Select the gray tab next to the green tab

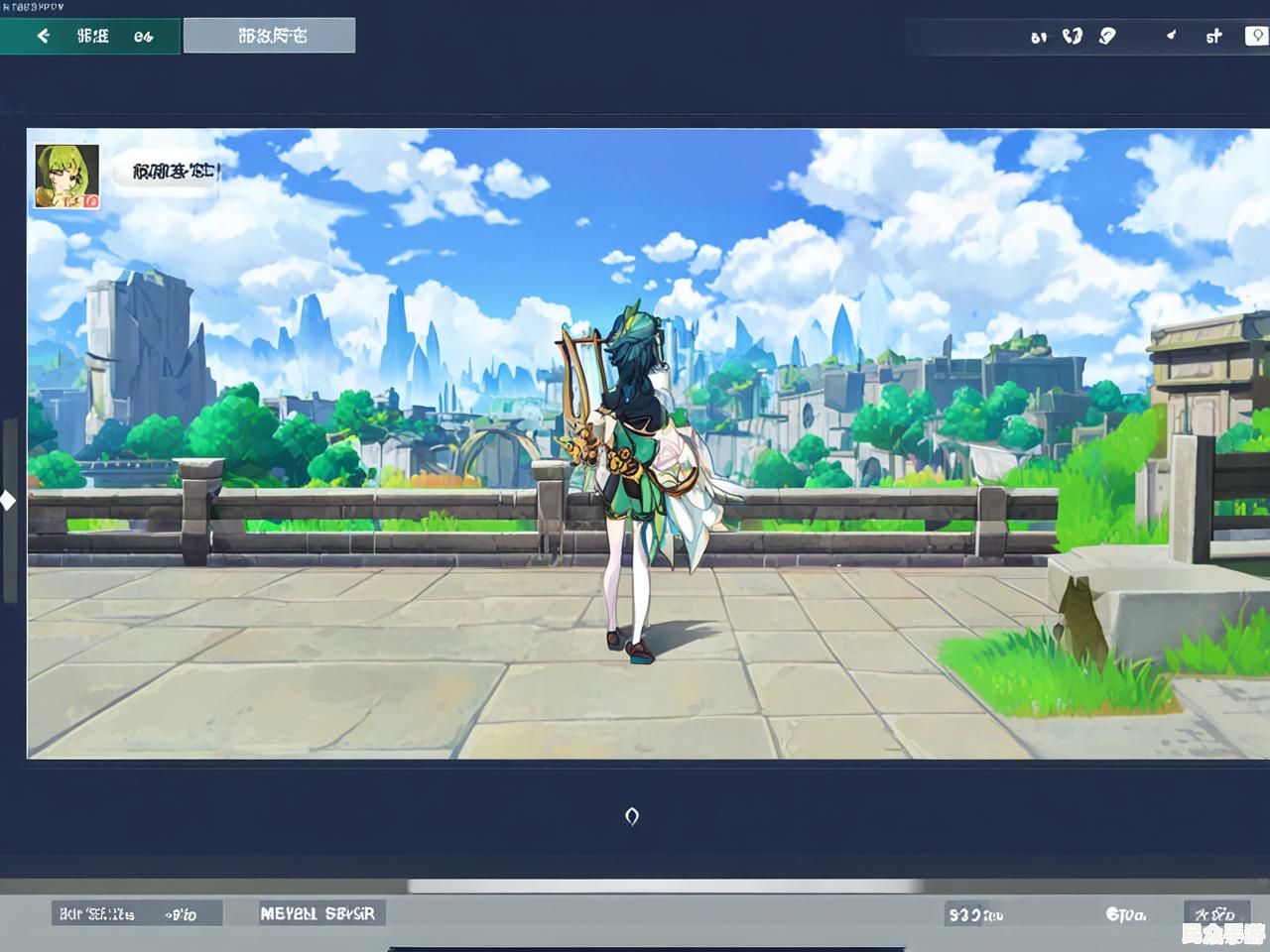click(x=270, y=36)
